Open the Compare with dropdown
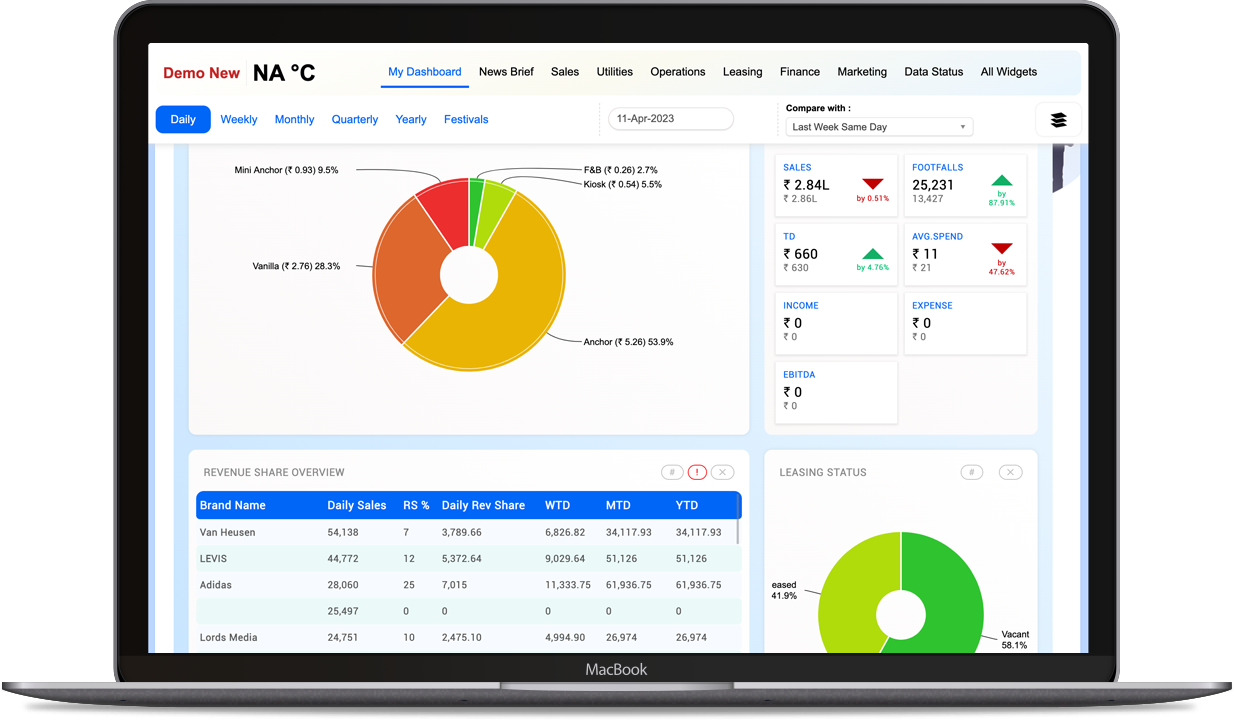Viewport: 1234px width, 720px height. 879,127
